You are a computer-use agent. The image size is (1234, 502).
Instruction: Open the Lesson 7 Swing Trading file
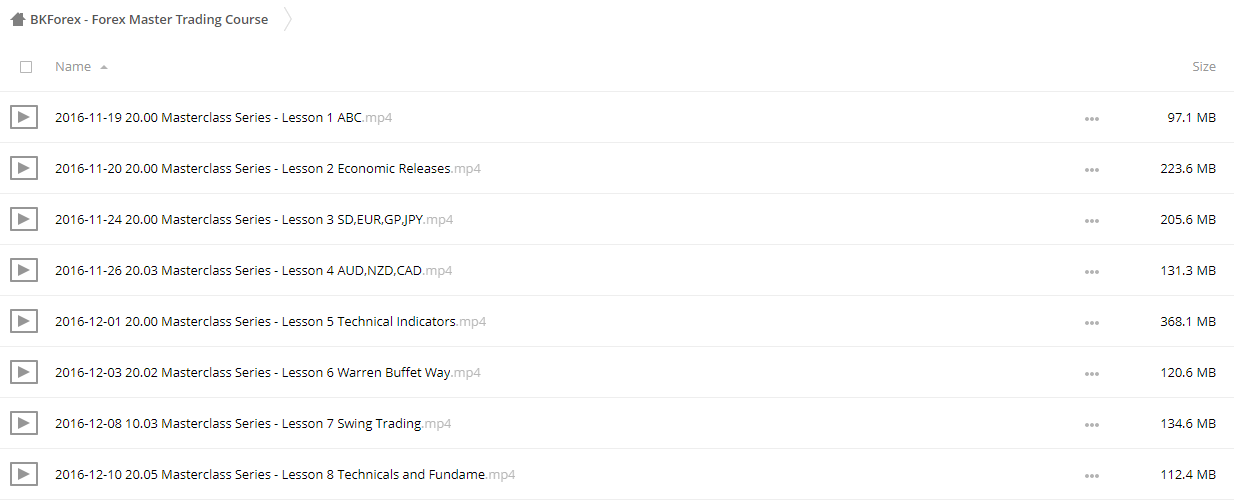253,423
